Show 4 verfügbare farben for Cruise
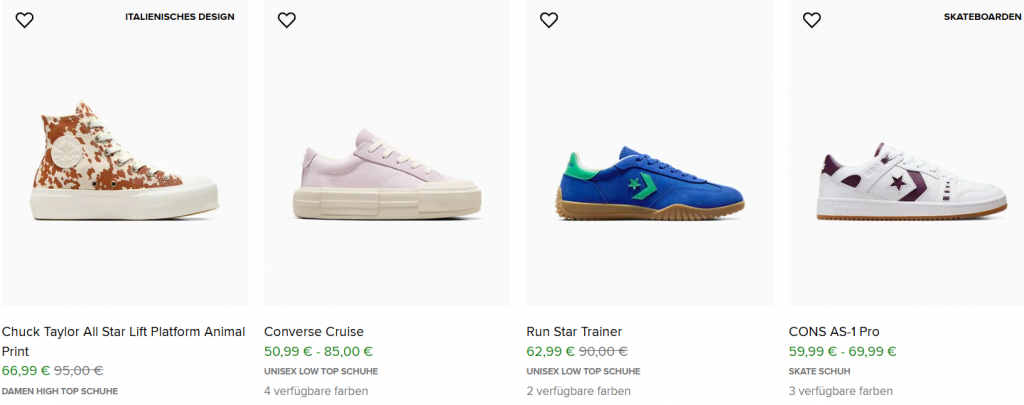 [316, 391]
